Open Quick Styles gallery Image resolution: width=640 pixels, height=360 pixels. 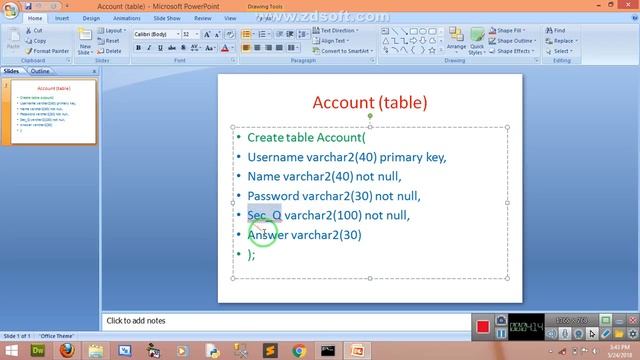(476, 41)
